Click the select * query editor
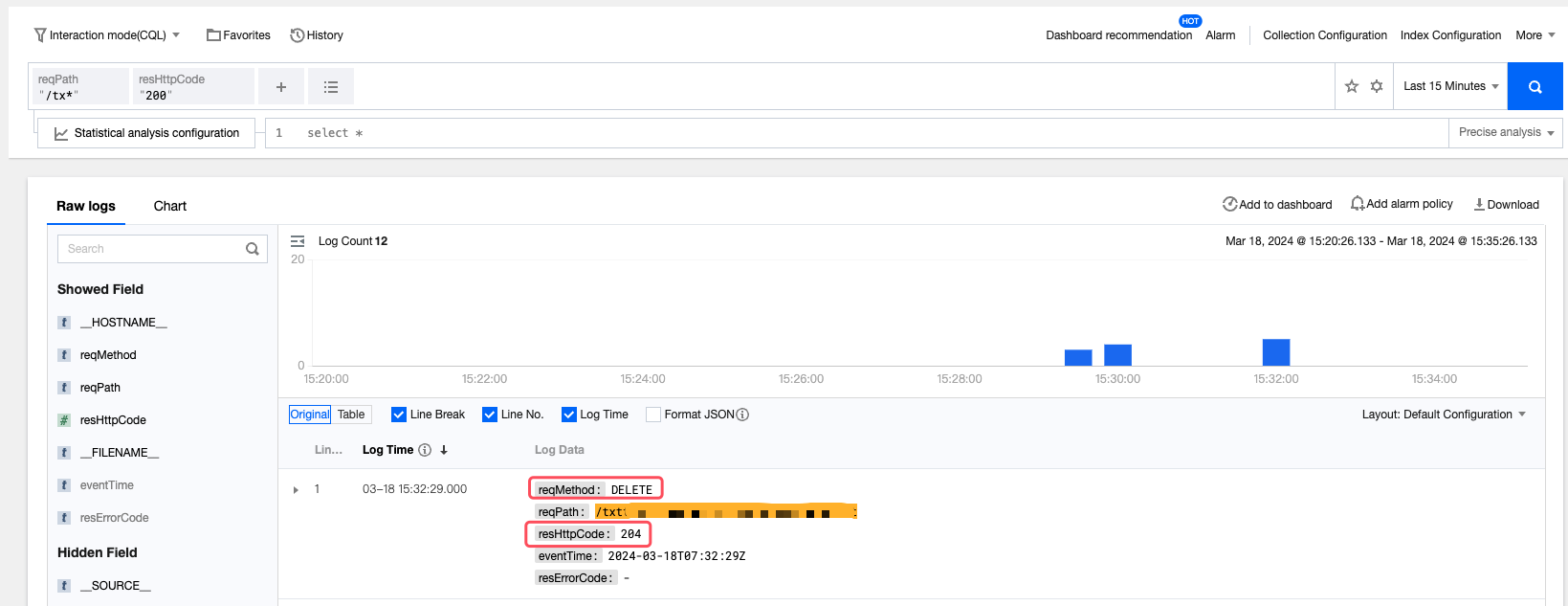Image resolution: width=1568 pixels, height=606 pixels. point(856,133)
